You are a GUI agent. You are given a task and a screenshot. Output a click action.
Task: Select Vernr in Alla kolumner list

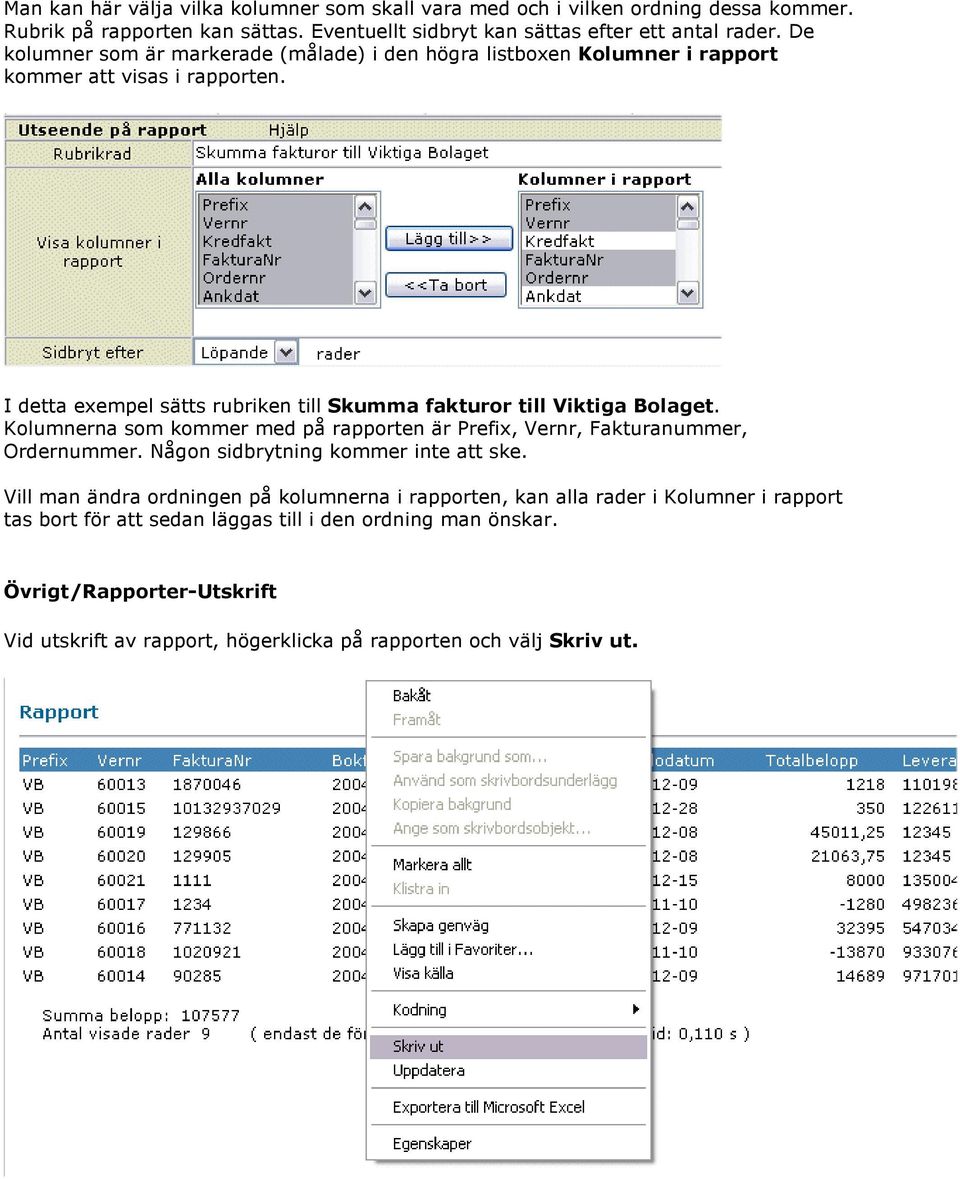point(277,223)
